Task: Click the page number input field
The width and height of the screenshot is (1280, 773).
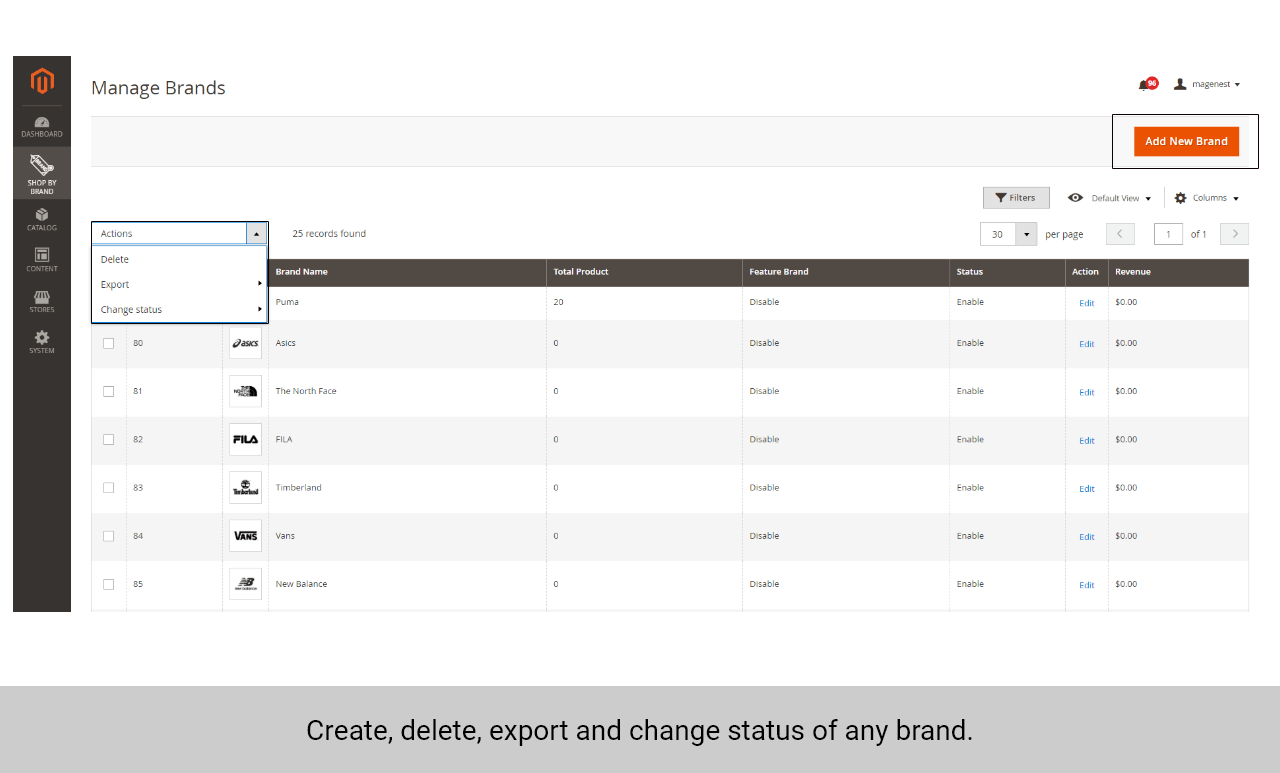Action: pos(1168,233)
